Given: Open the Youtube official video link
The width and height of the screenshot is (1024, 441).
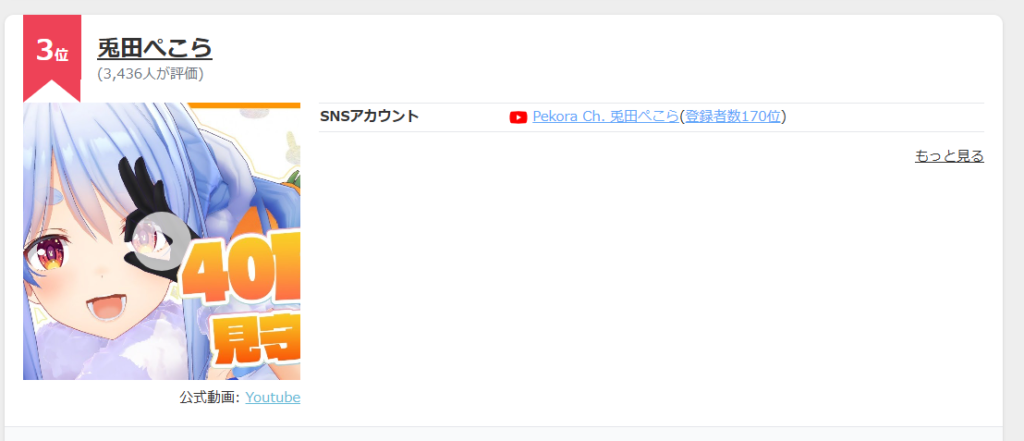Looking at the screenshot, I should [272, 397].
